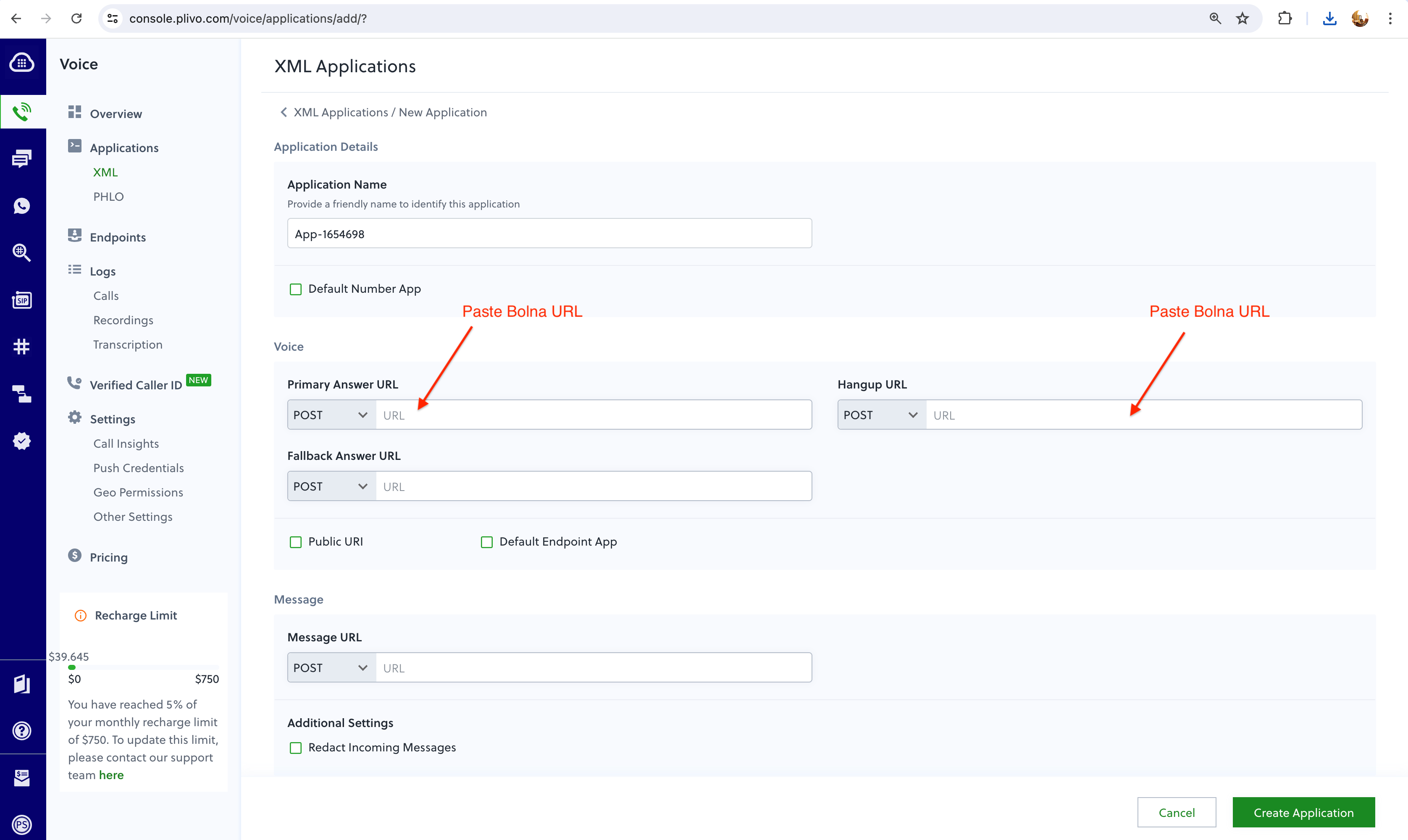Screen dimensions: 1408x840
Task: Open the Phone Numbers hash icon
Action: point(22,346)
